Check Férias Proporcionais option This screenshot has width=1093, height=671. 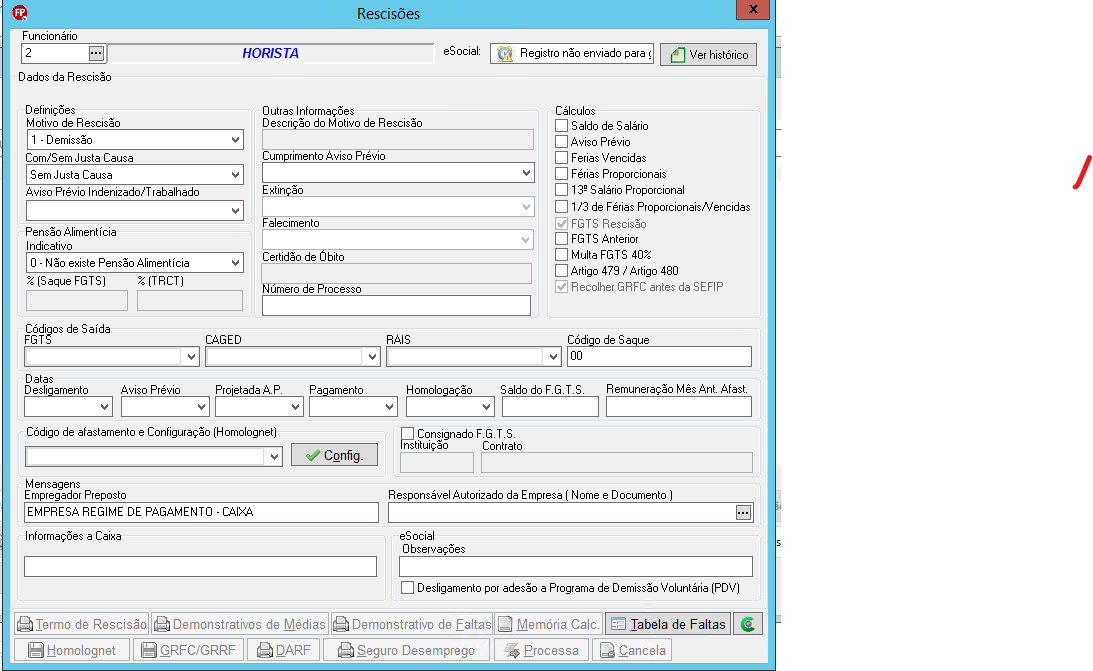coord(561,173)
